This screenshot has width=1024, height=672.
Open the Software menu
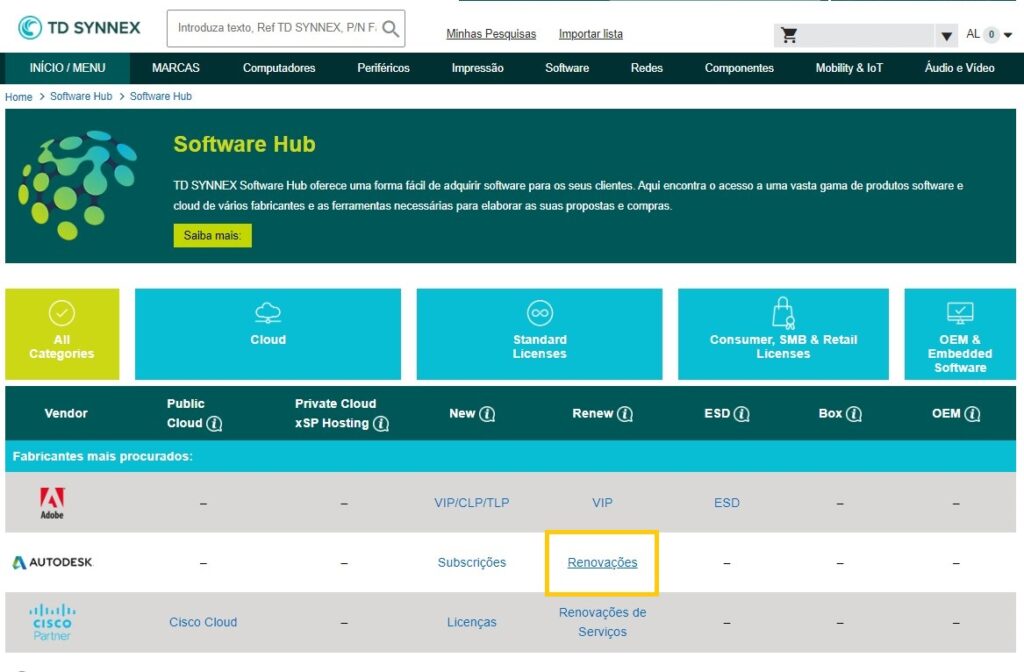pos(567,68)
